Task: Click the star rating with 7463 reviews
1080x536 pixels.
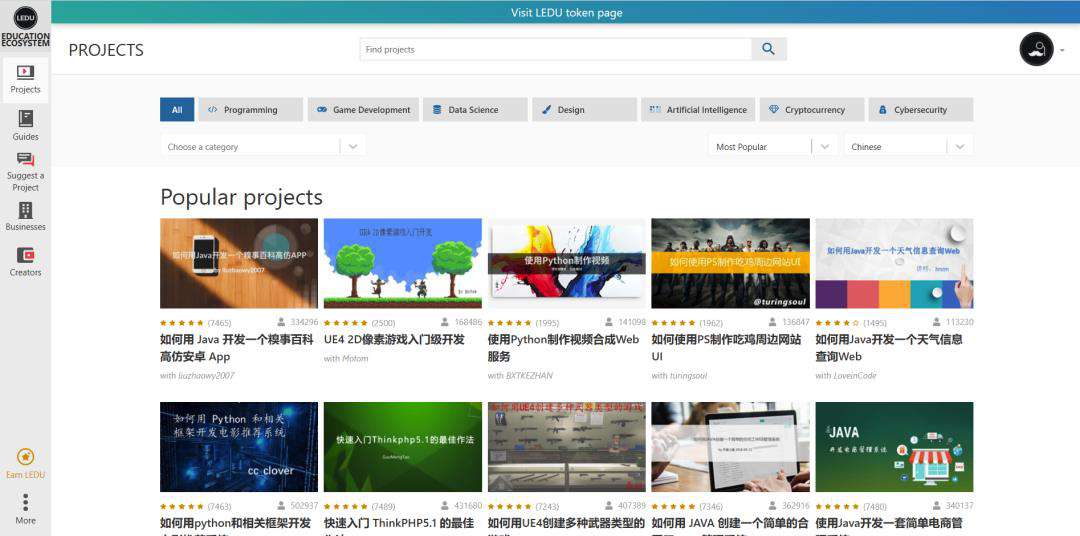Action: (182, 507)
